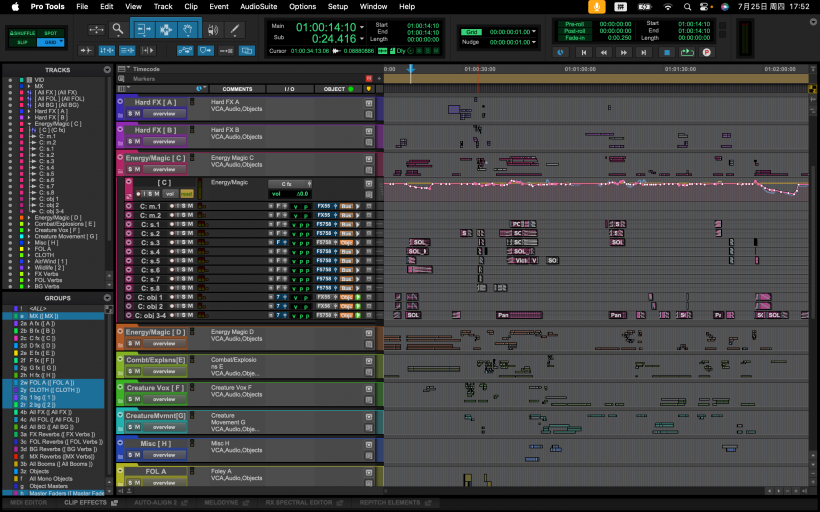Click the COMMENTS column header
This screenshot has width=820, height=512.
click(237, 89)
